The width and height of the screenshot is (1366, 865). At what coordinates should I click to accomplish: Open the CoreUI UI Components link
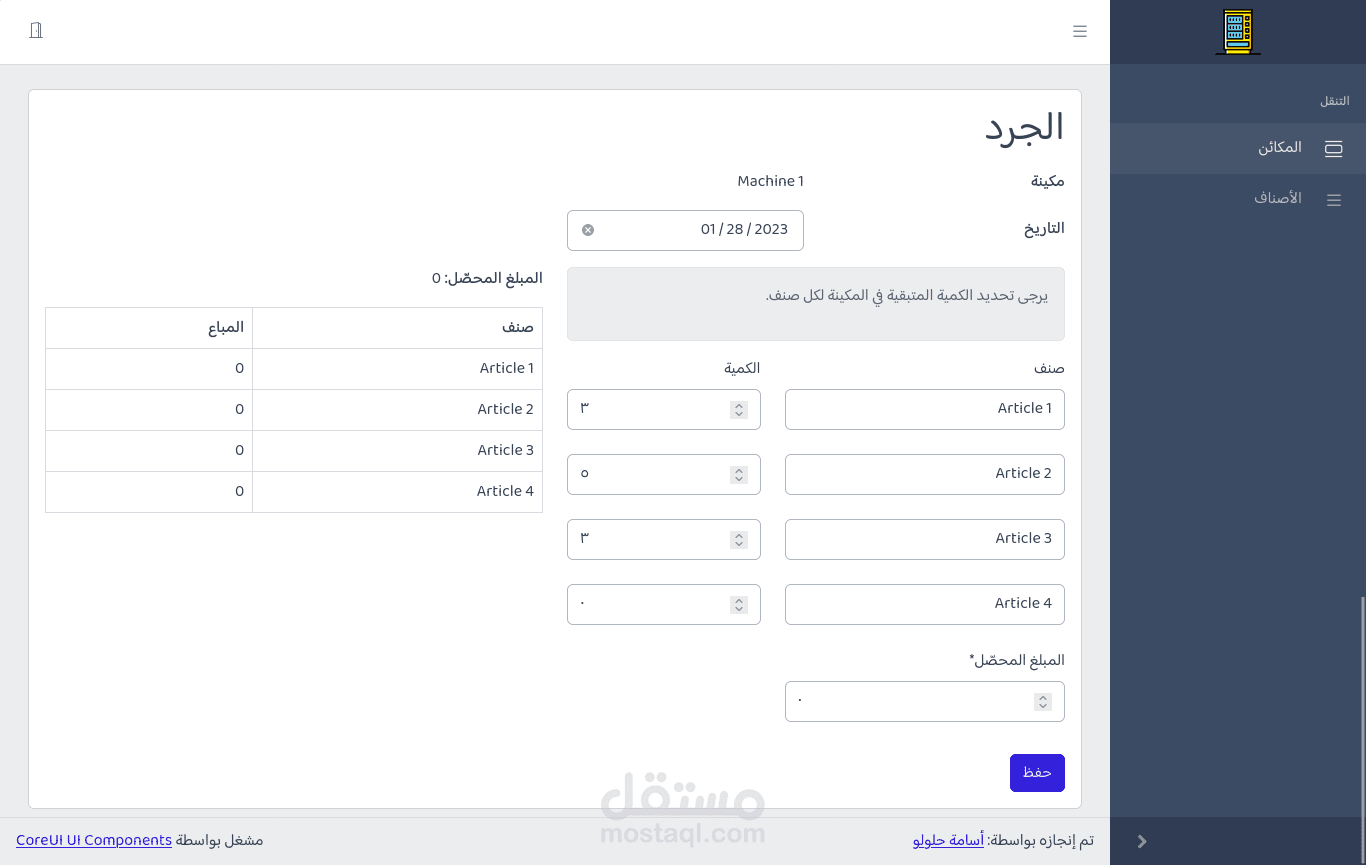click(94, 840)
